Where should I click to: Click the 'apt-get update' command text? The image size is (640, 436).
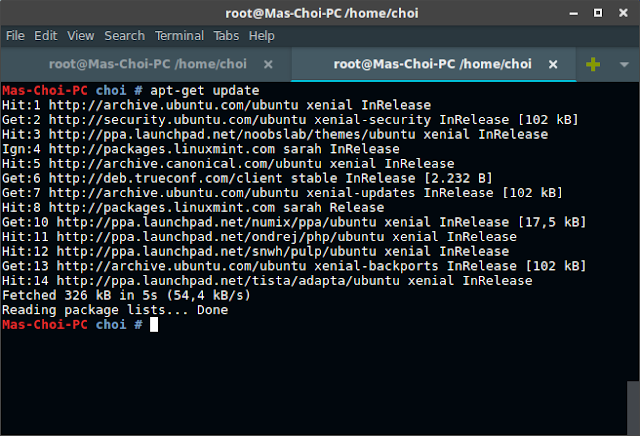click(204, 91)
